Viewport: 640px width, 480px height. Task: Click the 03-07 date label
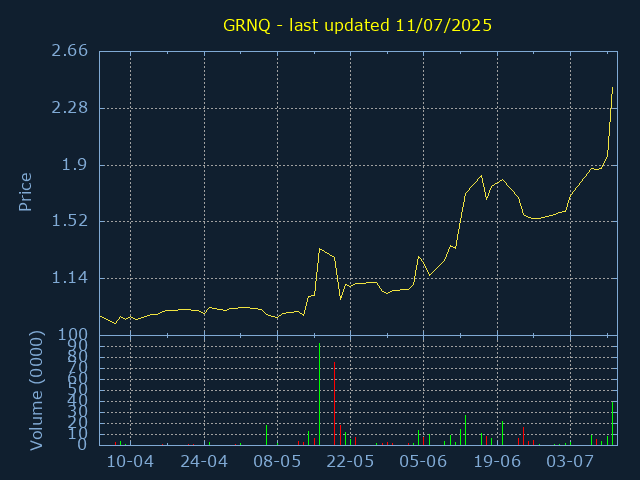(570, 462)
